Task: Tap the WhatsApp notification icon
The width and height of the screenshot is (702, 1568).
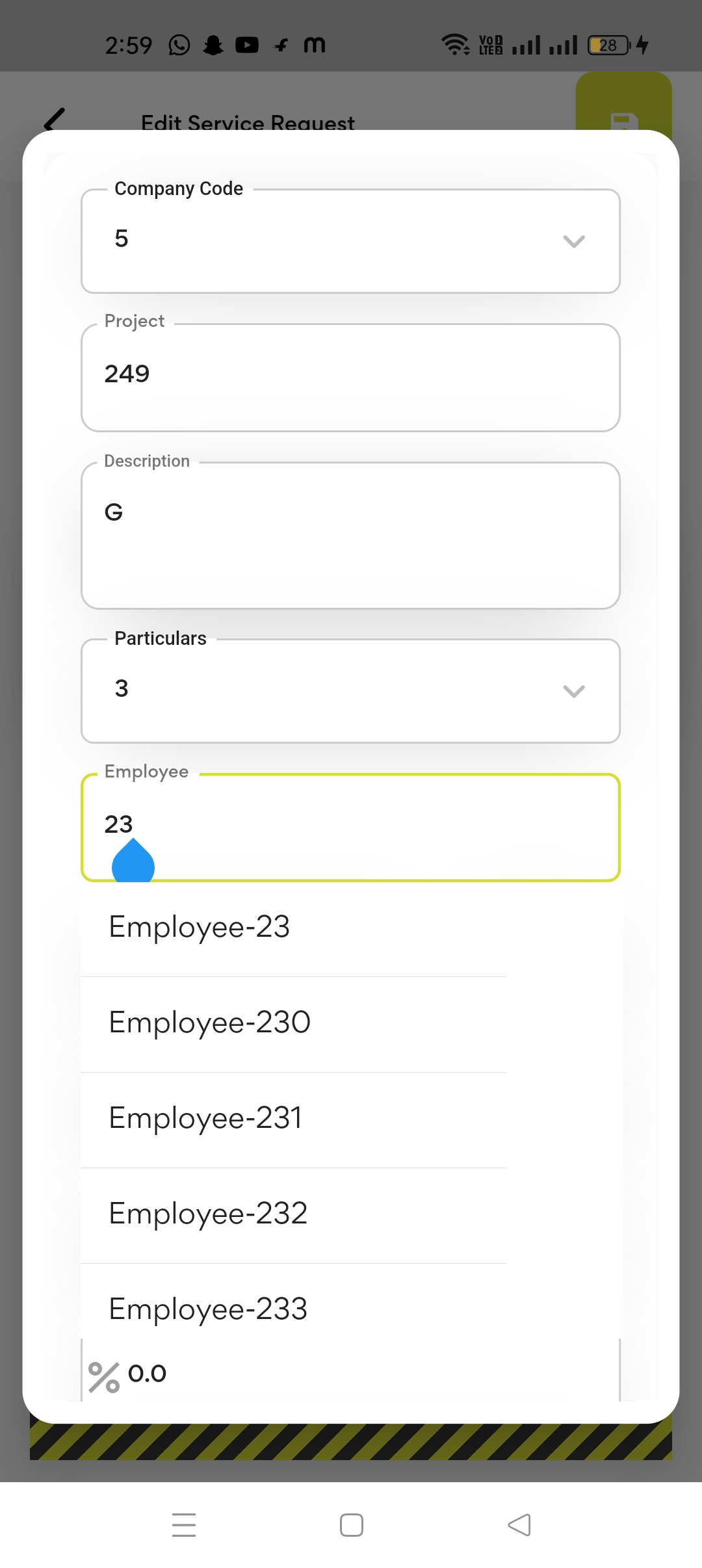Action: 179,45
